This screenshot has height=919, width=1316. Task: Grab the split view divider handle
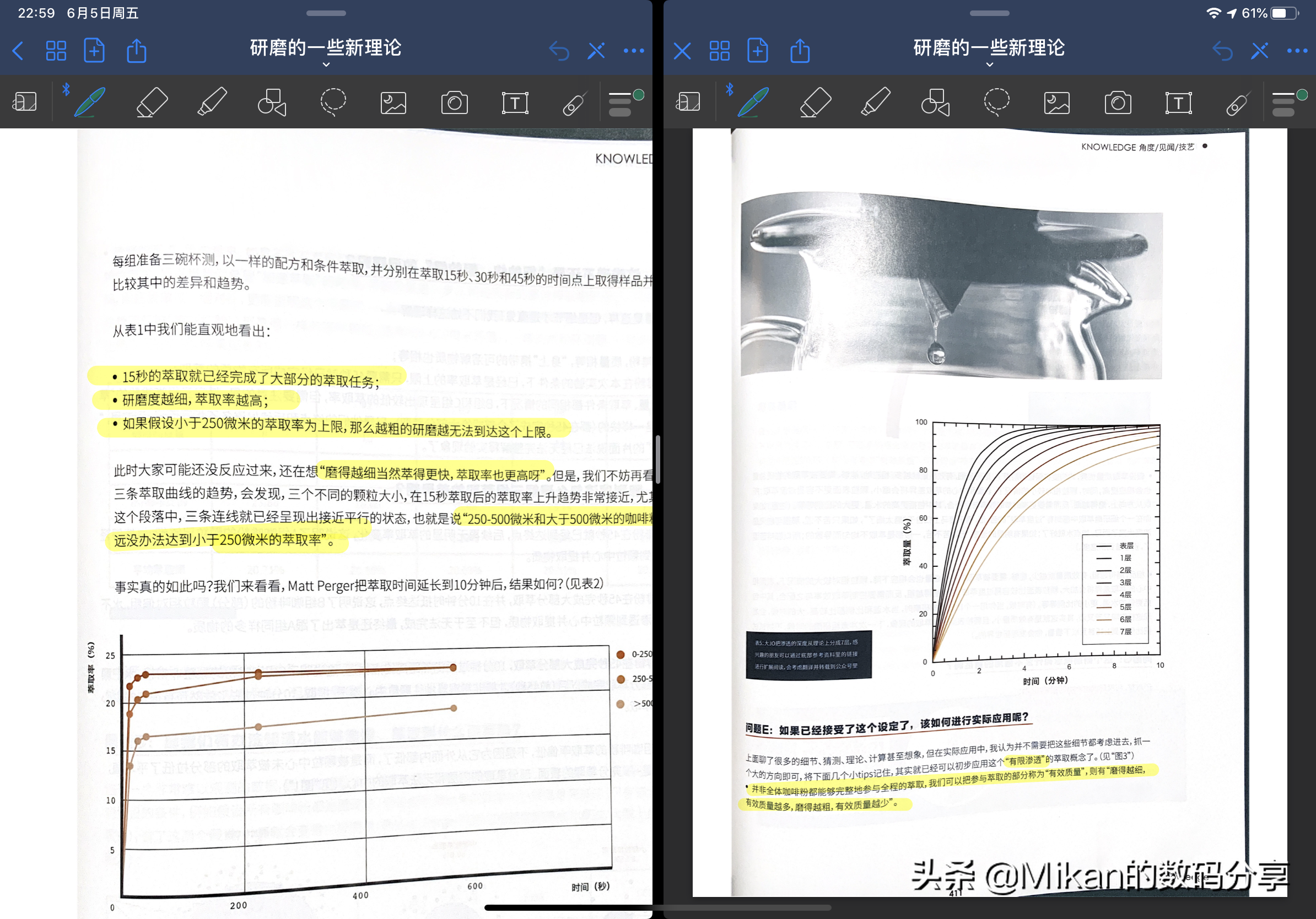point(658,459)
